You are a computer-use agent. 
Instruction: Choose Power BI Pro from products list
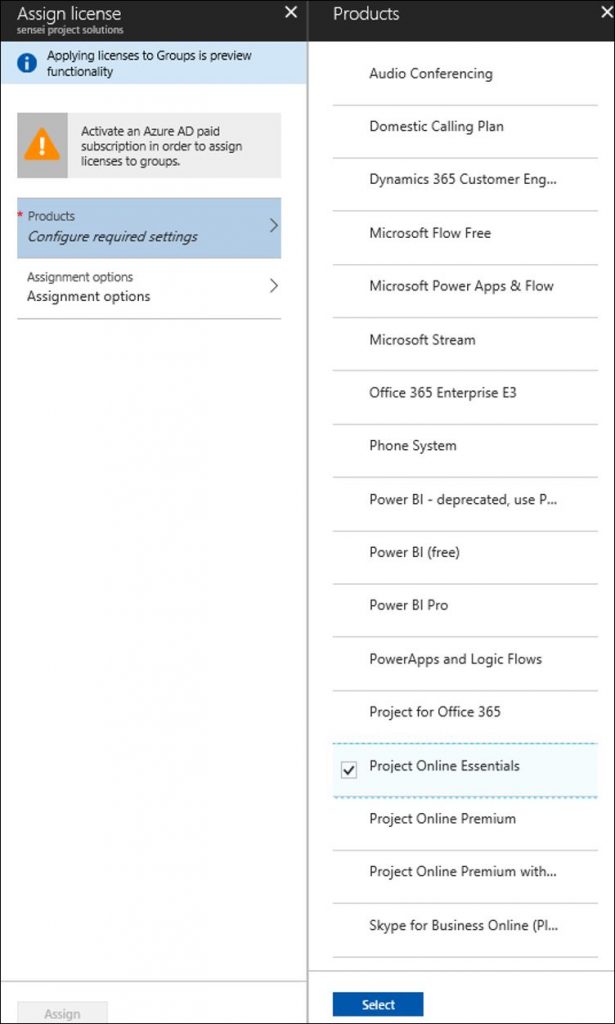click(465, 605)
